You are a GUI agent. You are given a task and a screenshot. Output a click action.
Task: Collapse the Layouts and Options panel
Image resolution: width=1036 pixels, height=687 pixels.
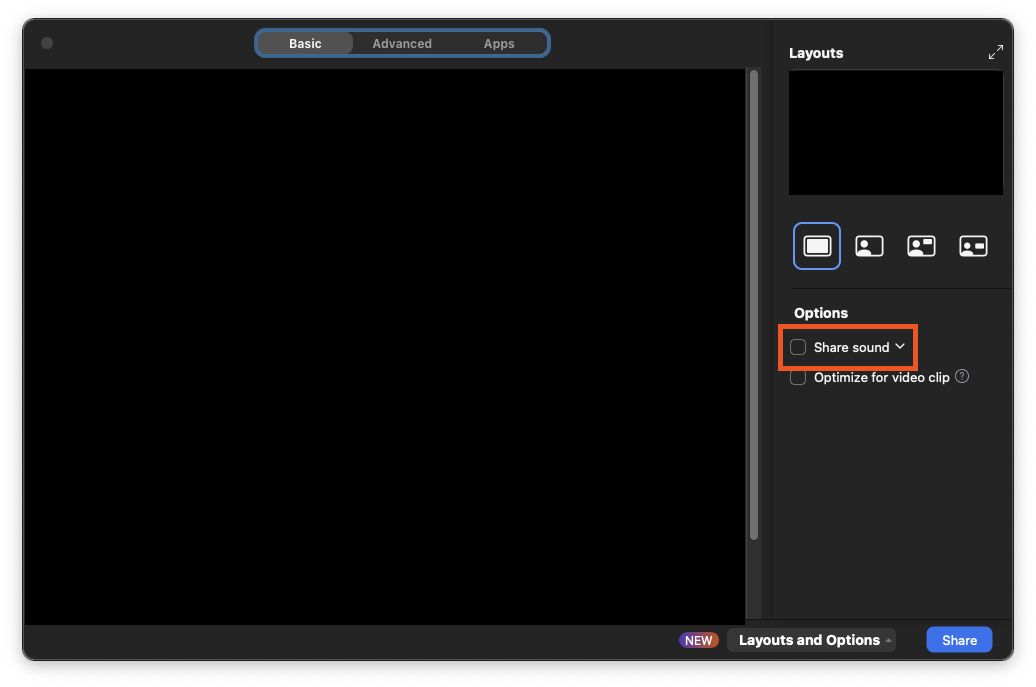tap(811, 639)
